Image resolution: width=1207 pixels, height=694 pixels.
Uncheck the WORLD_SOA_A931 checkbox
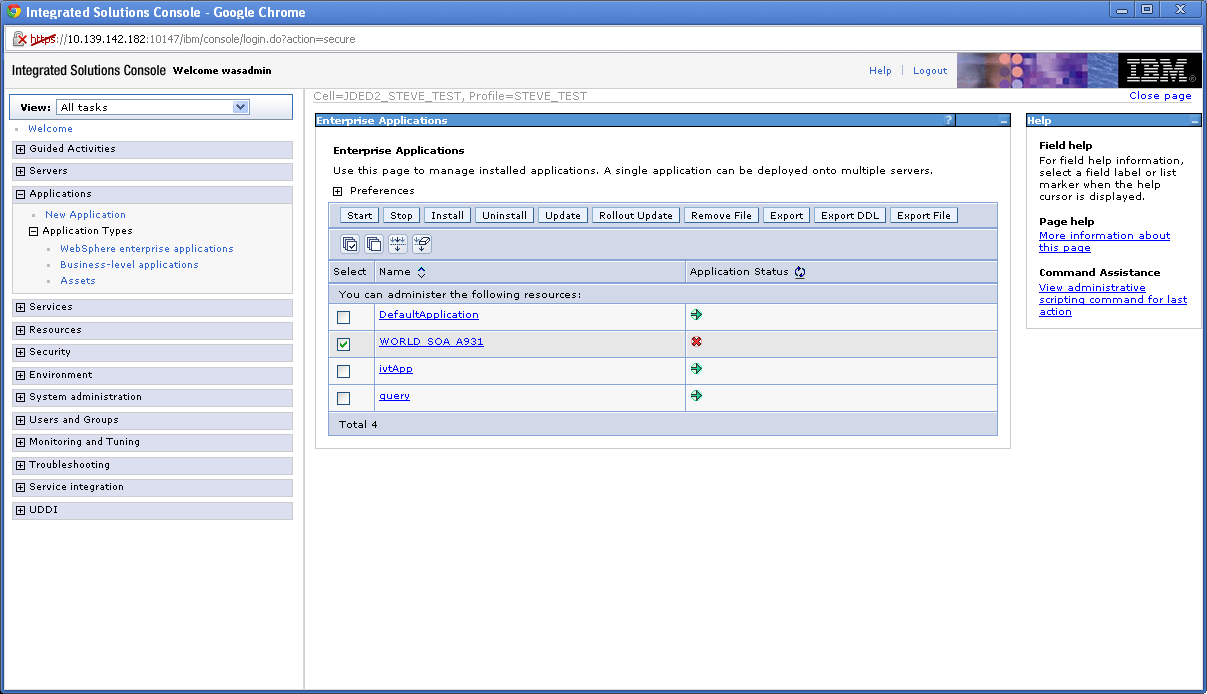click(x=344, y=344)
